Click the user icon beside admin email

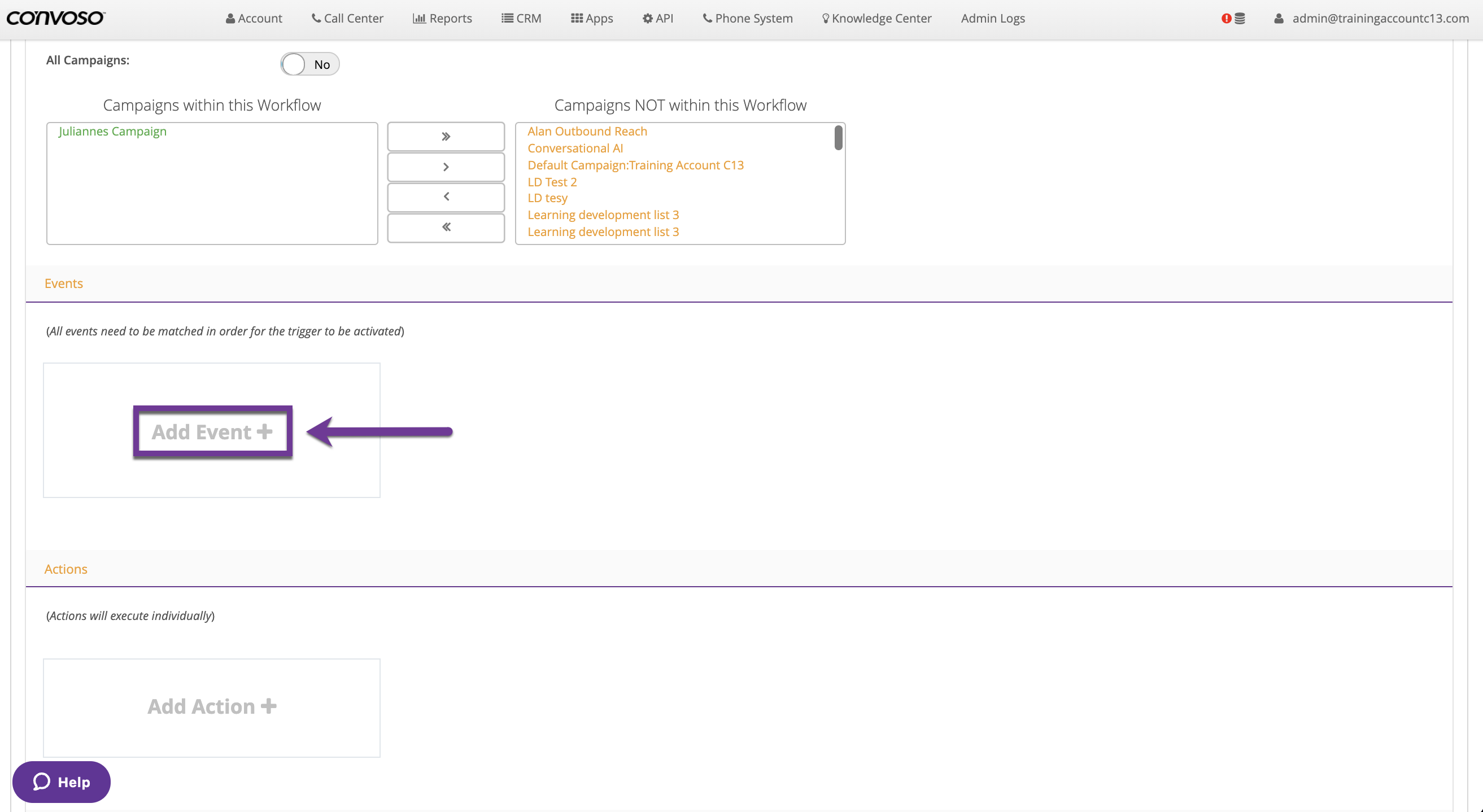click(1278, 19)
